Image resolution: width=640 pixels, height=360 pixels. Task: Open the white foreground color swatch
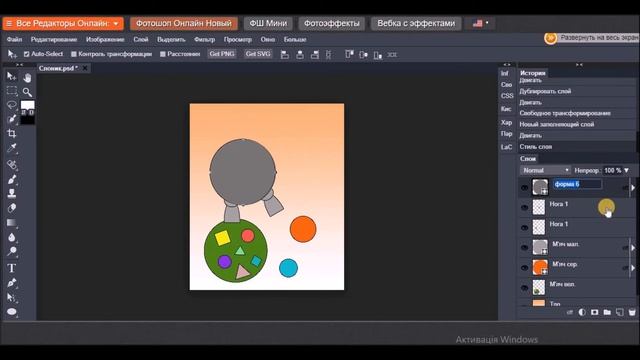[27, 105]
